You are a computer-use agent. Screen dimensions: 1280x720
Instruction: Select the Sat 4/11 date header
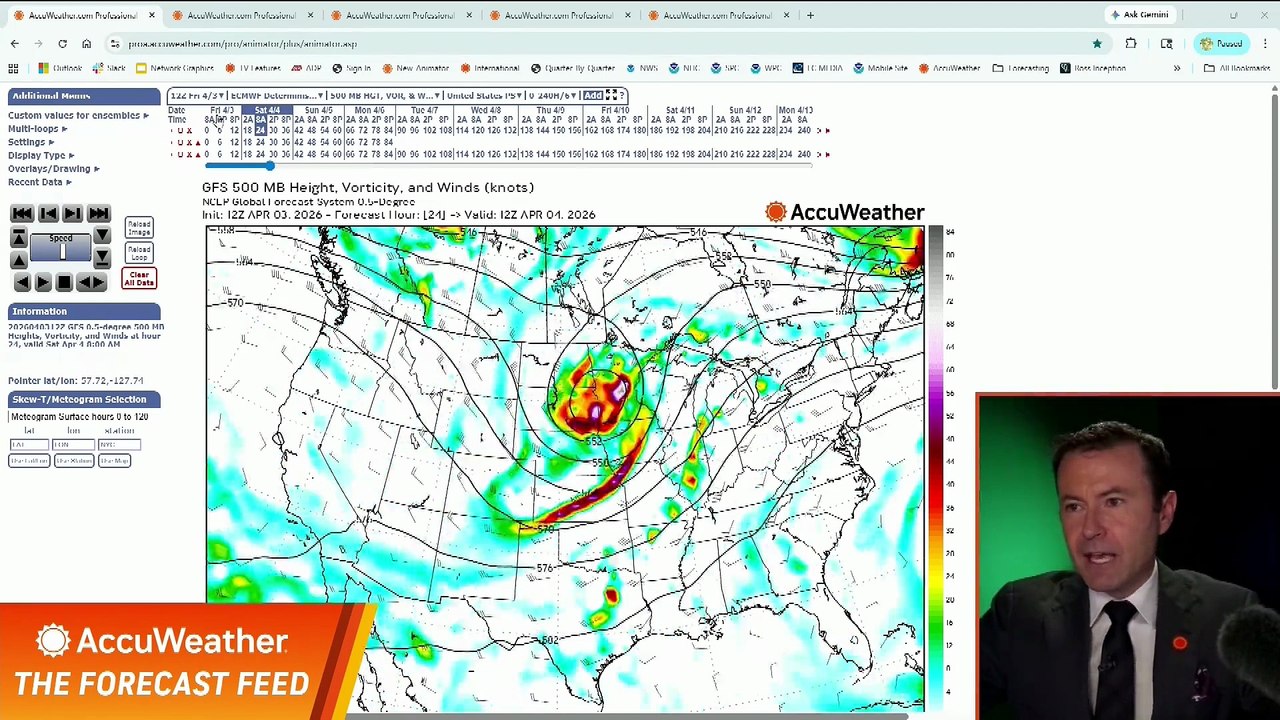pos(680,110)
